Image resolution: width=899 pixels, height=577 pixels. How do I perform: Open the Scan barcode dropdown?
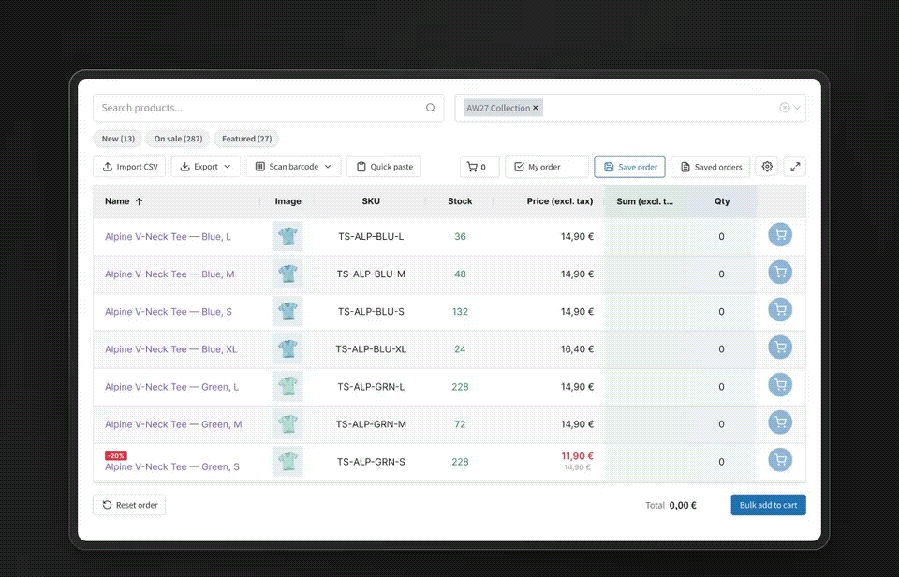[294, 167]
